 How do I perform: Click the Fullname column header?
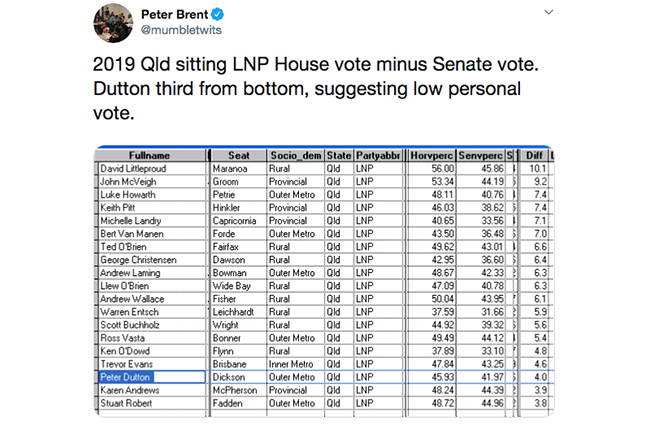(x=150, y=155)
